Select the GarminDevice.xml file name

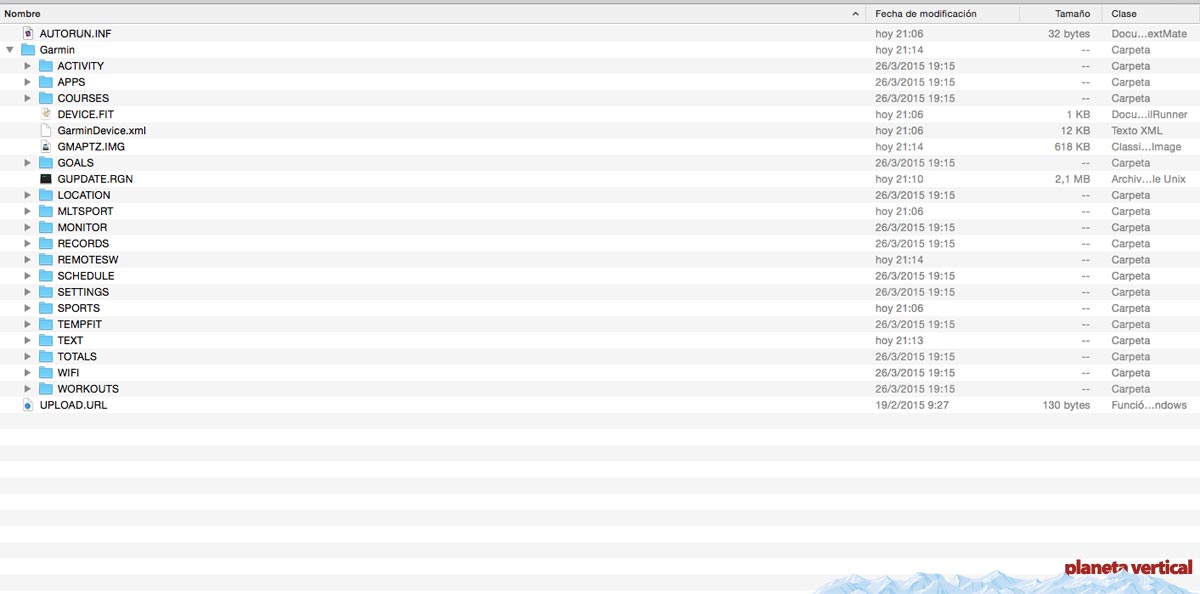[102, 131]
